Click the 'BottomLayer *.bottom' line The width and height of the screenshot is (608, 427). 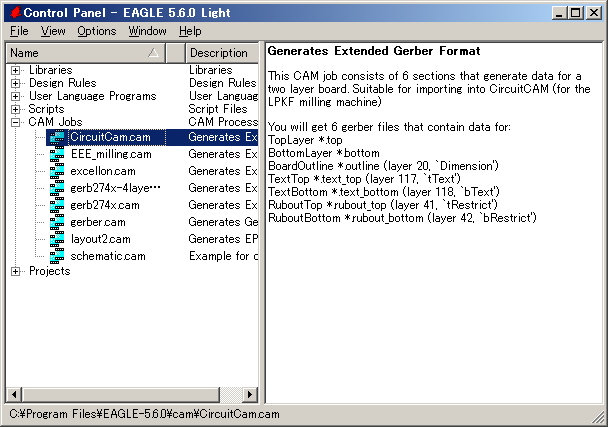tap(324, 153)
